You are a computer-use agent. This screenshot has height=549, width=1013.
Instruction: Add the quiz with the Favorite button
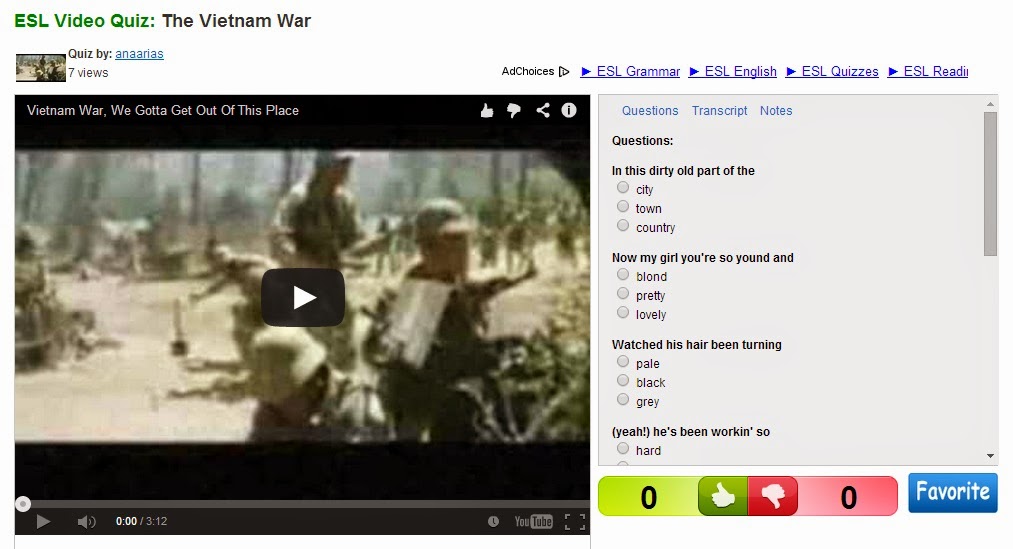(953, 493)
